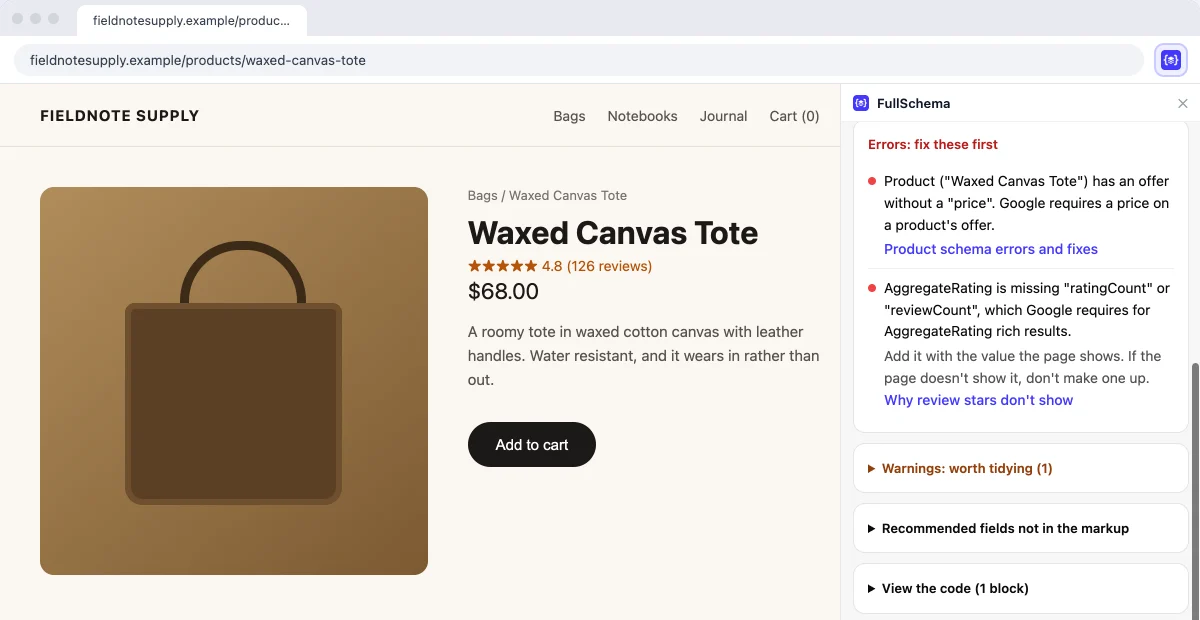Open the Journal navigation link

(x=723, y=116)
